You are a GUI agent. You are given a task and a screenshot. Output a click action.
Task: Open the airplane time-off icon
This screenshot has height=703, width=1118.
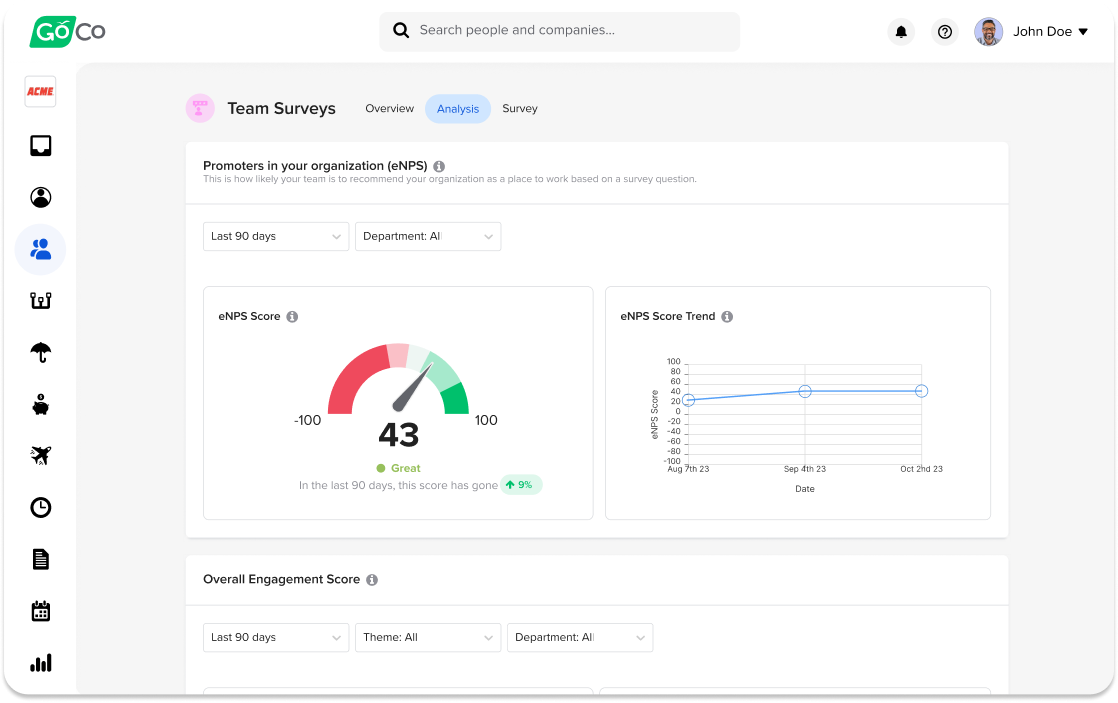tap(41, 456)
